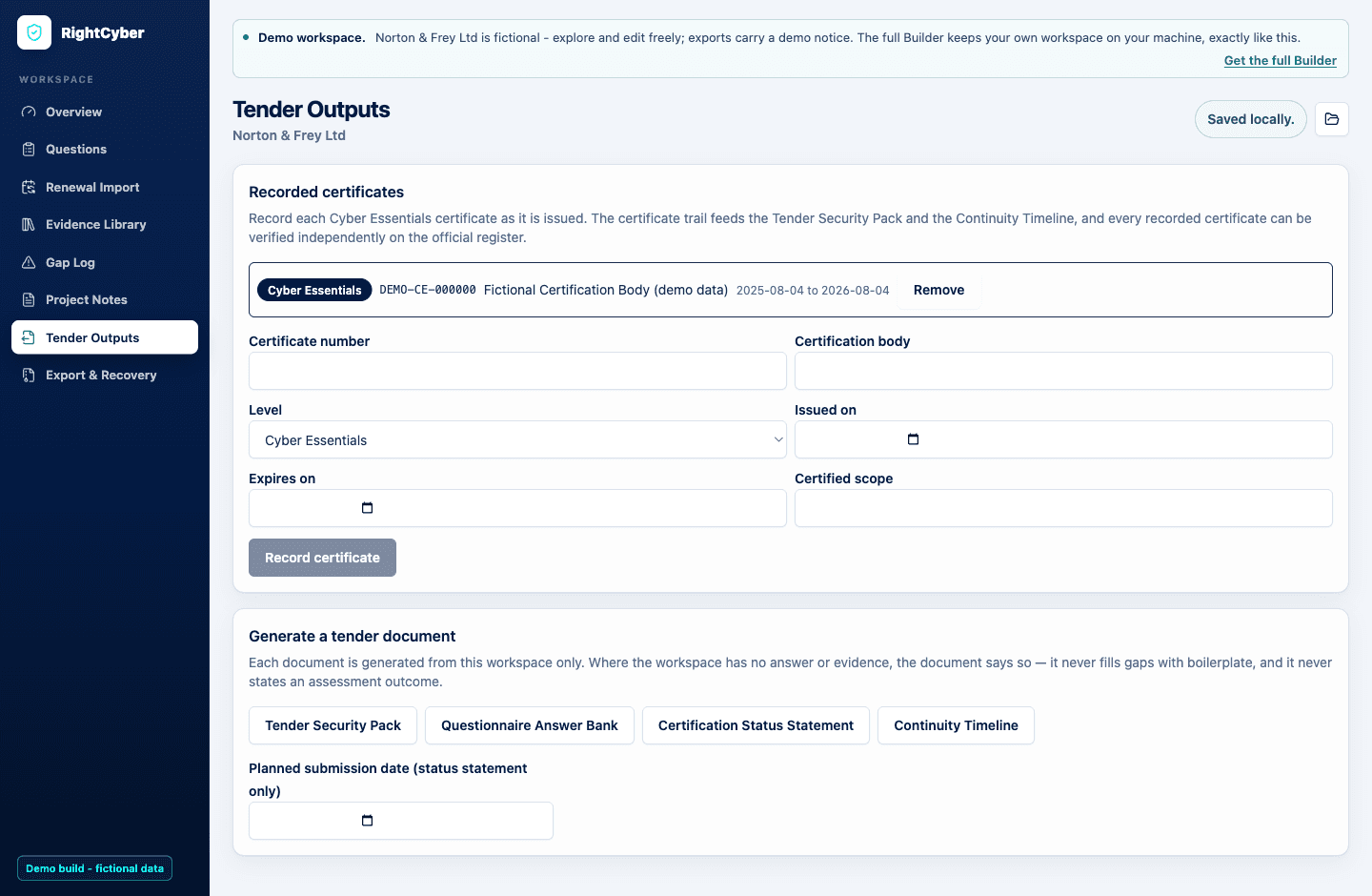1372x896 pixels.
Task: Click the Questions clipboard icon
Action: click(29, 149)
